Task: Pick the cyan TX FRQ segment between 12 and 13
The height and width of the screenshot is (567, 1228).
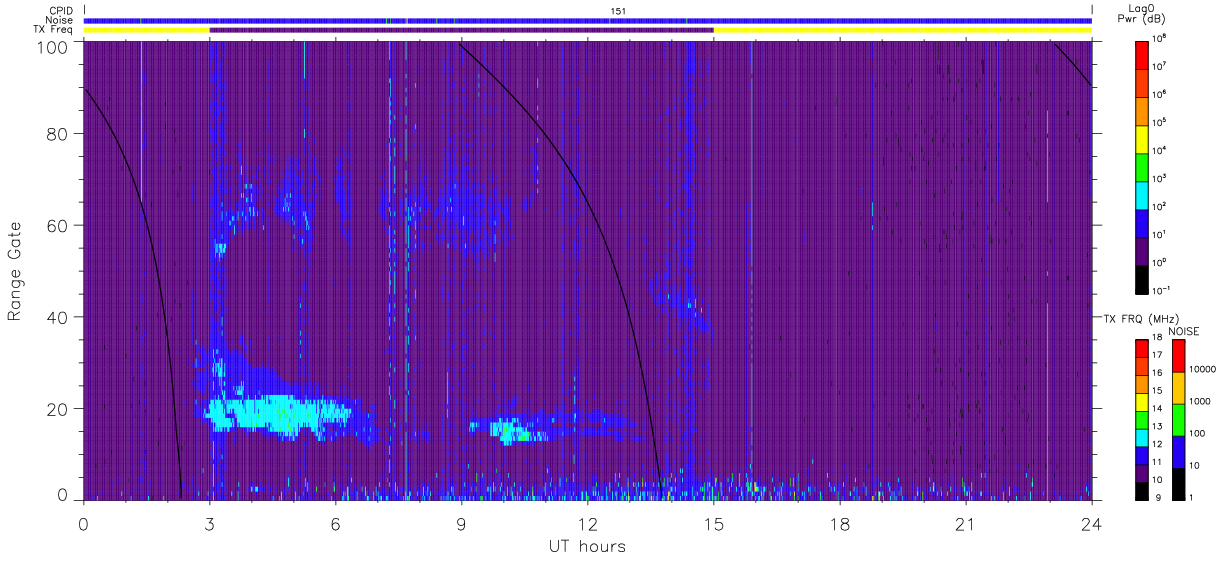Action: 1141,436
